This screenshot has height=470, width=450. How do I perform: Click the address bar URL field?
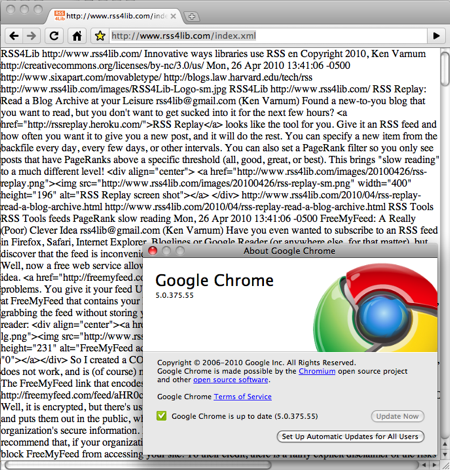click(268, 36)
